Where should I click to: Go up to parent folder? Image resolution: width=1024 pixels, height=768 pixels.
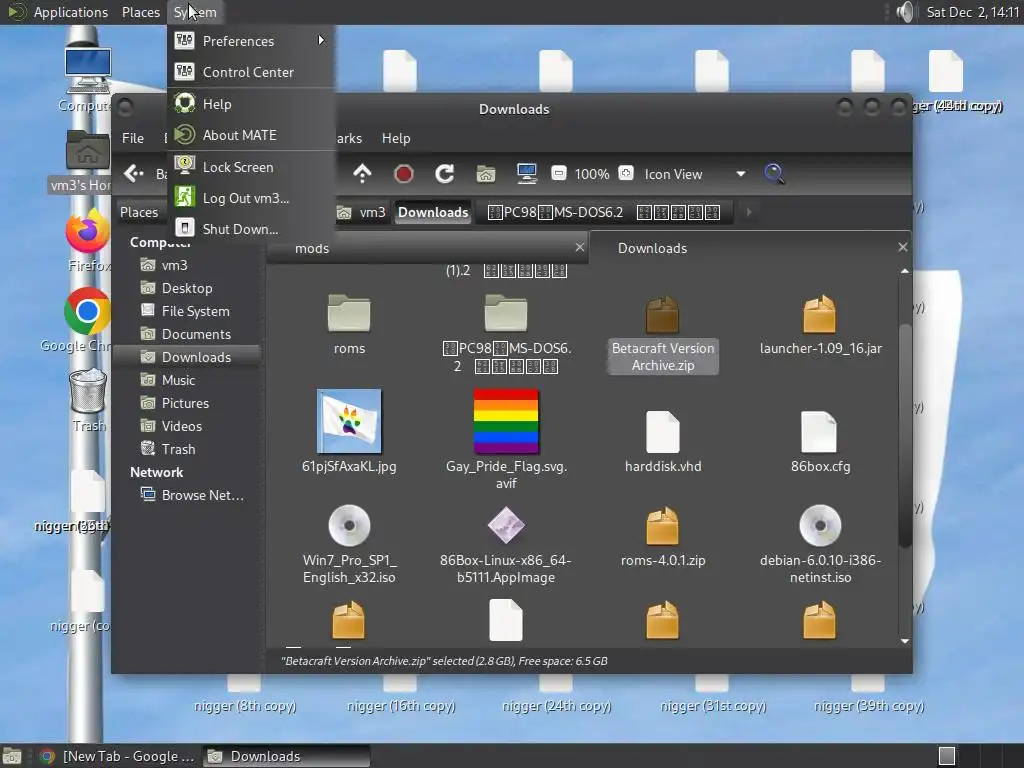click(362, 174)
